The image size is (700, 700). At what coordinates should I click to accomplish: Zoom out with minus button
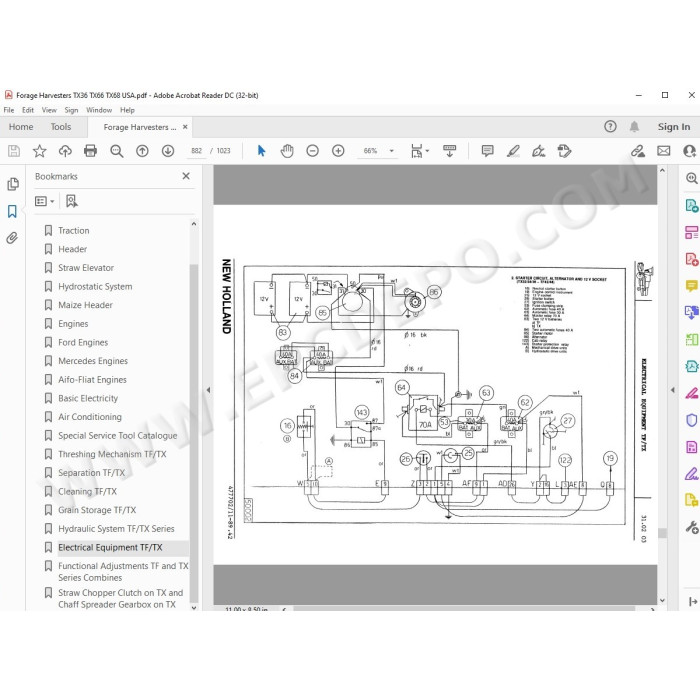[x=312, y=151]
